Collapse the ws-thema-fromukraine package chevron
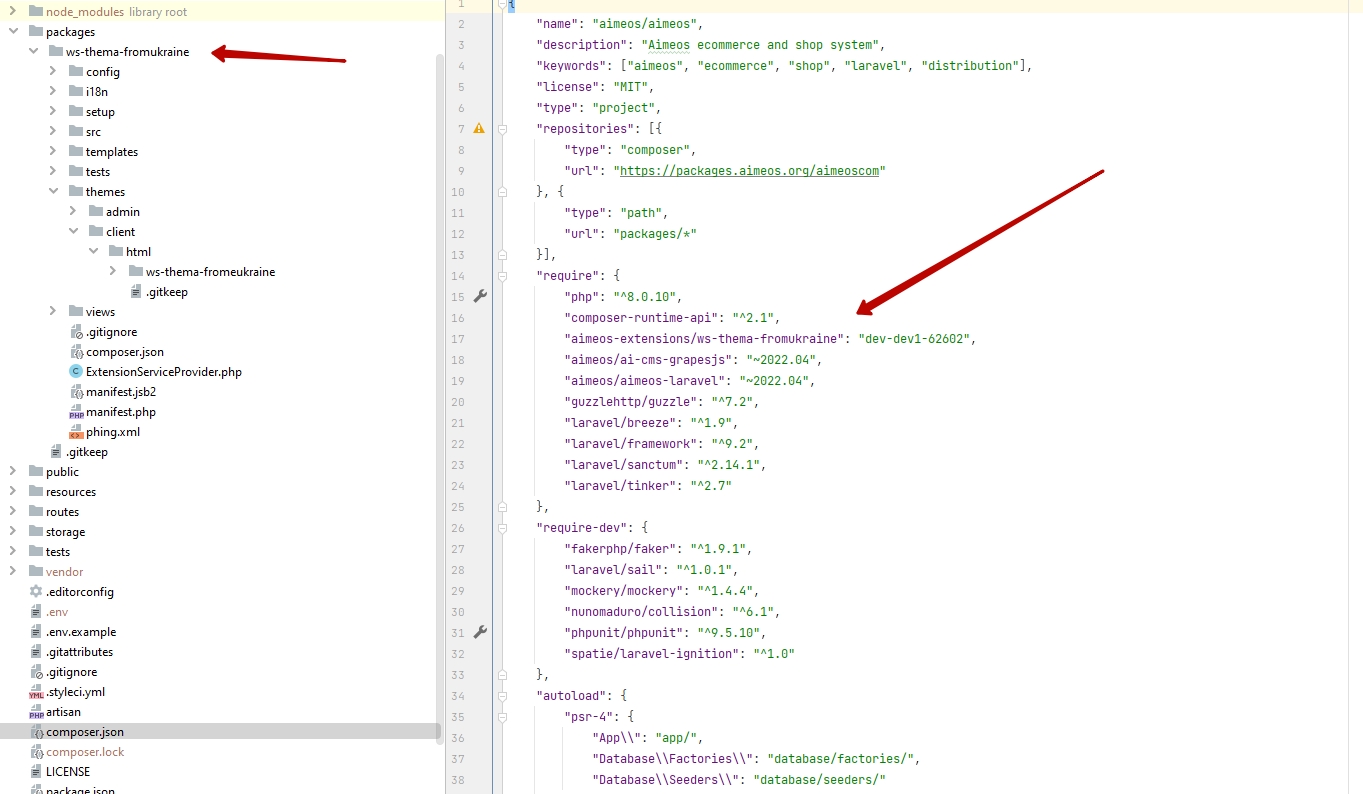1363x794 pixels. pyautogui.click(x=33, y=52)
